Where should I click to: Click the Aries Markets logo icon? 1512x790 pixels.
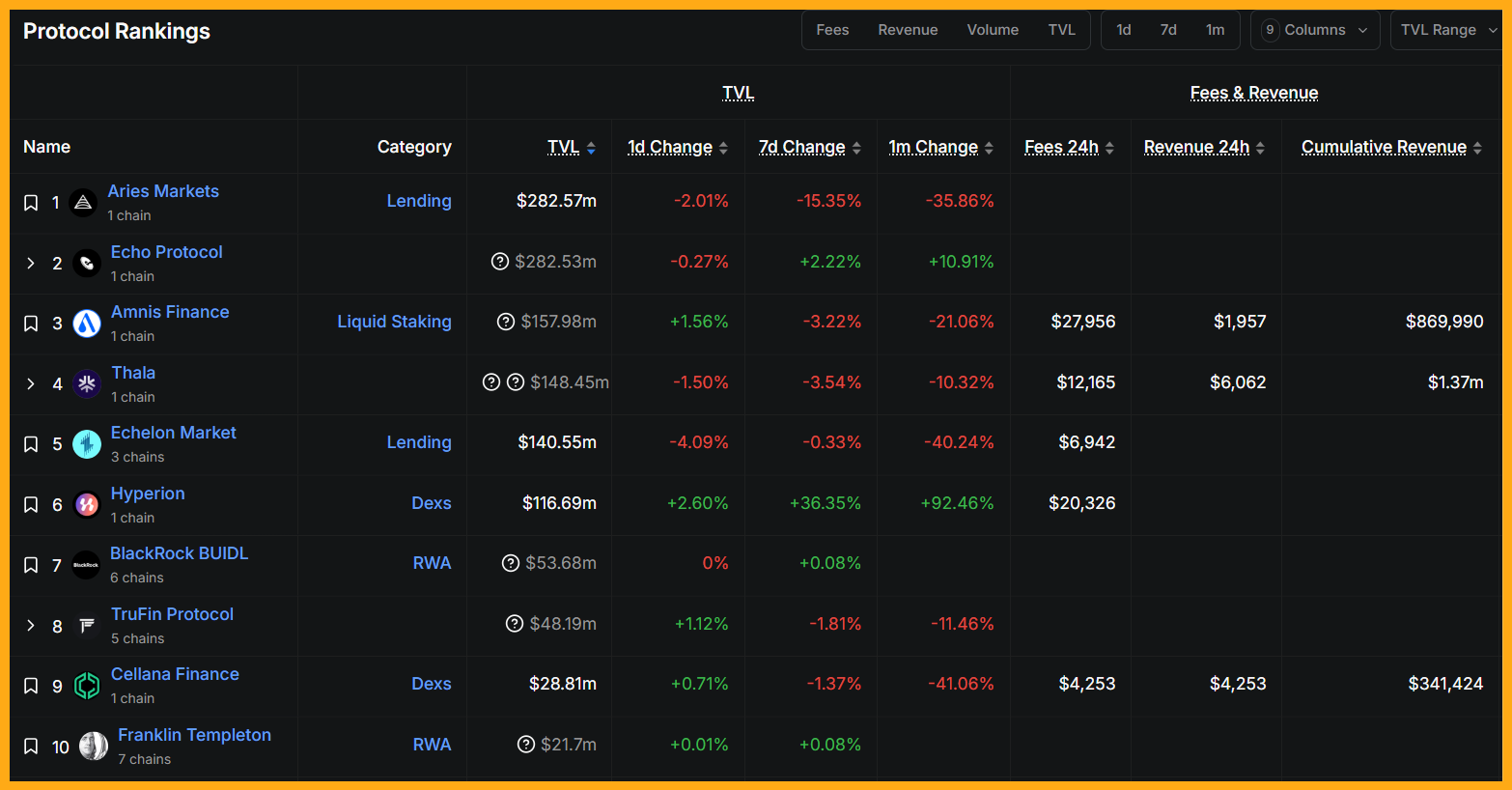84,203
